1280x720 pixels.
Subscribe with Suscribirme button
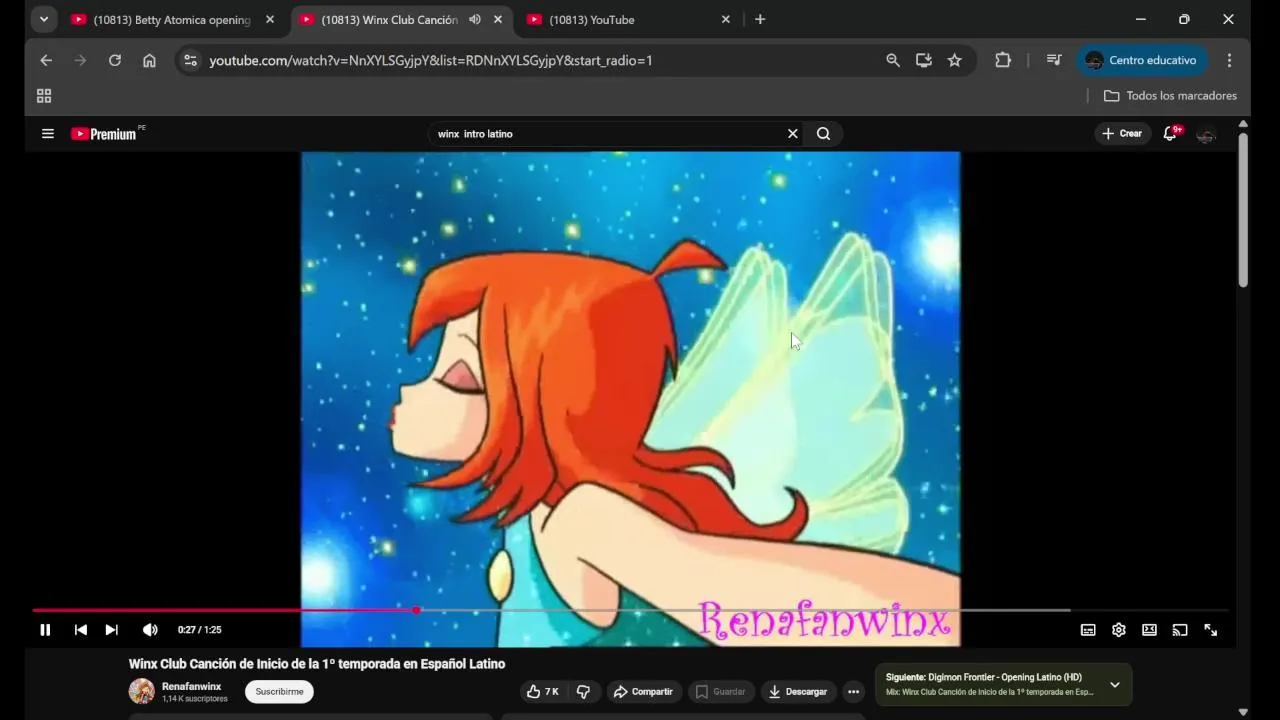[279, 692]
